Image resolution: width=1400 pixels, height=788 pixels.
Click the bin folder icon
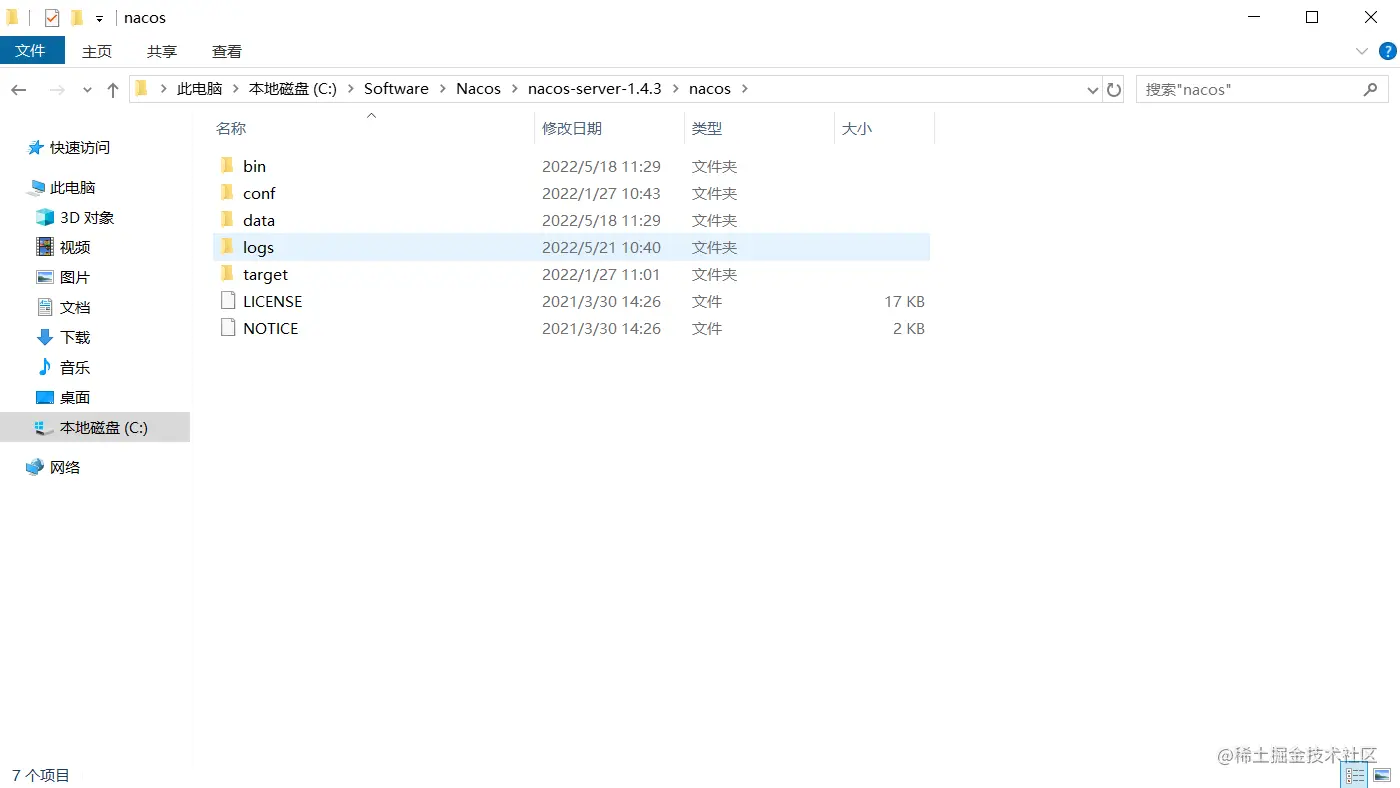227,166
